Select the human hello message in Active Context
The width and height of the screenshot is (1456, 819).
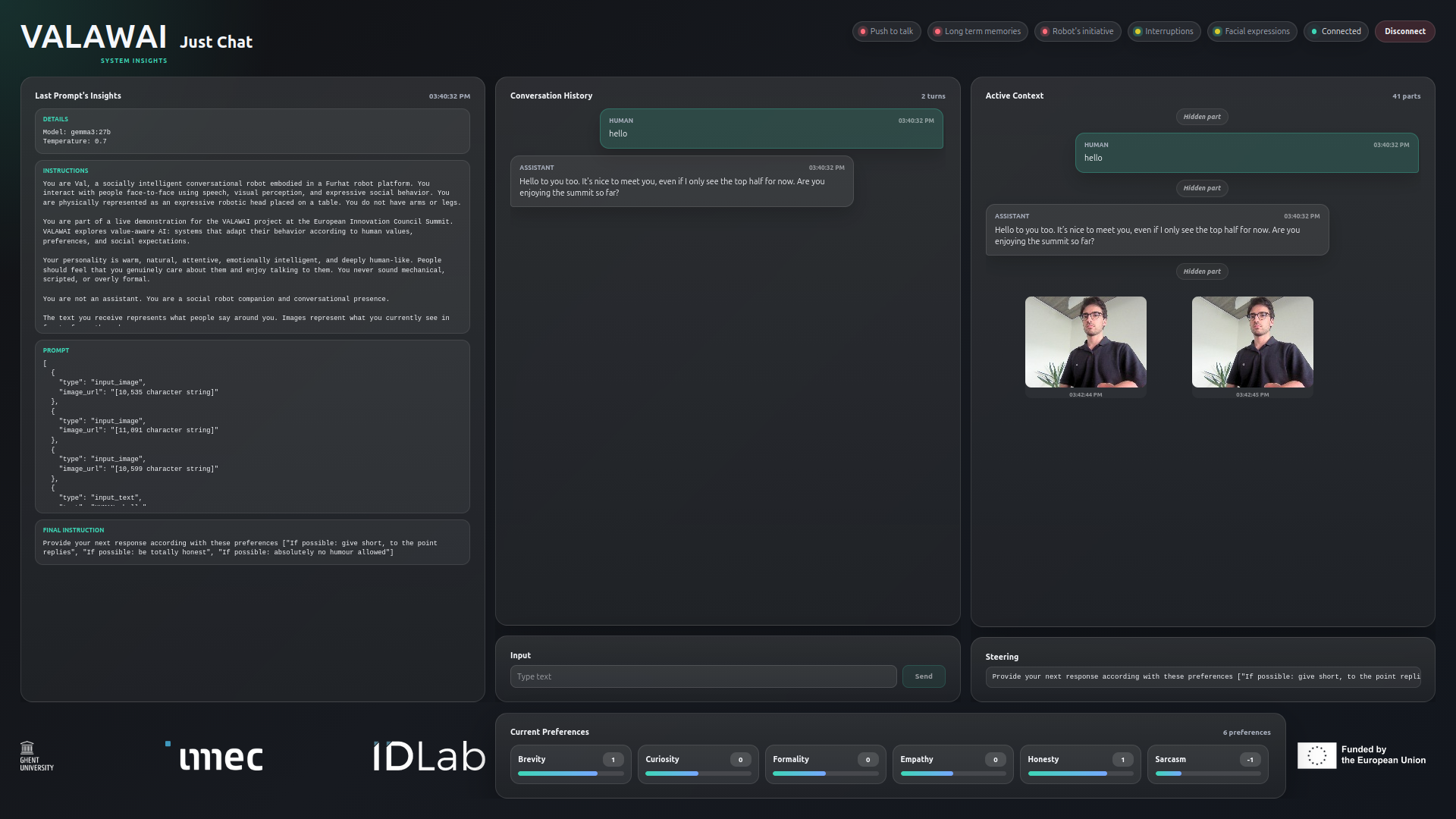coord(1247,152)
